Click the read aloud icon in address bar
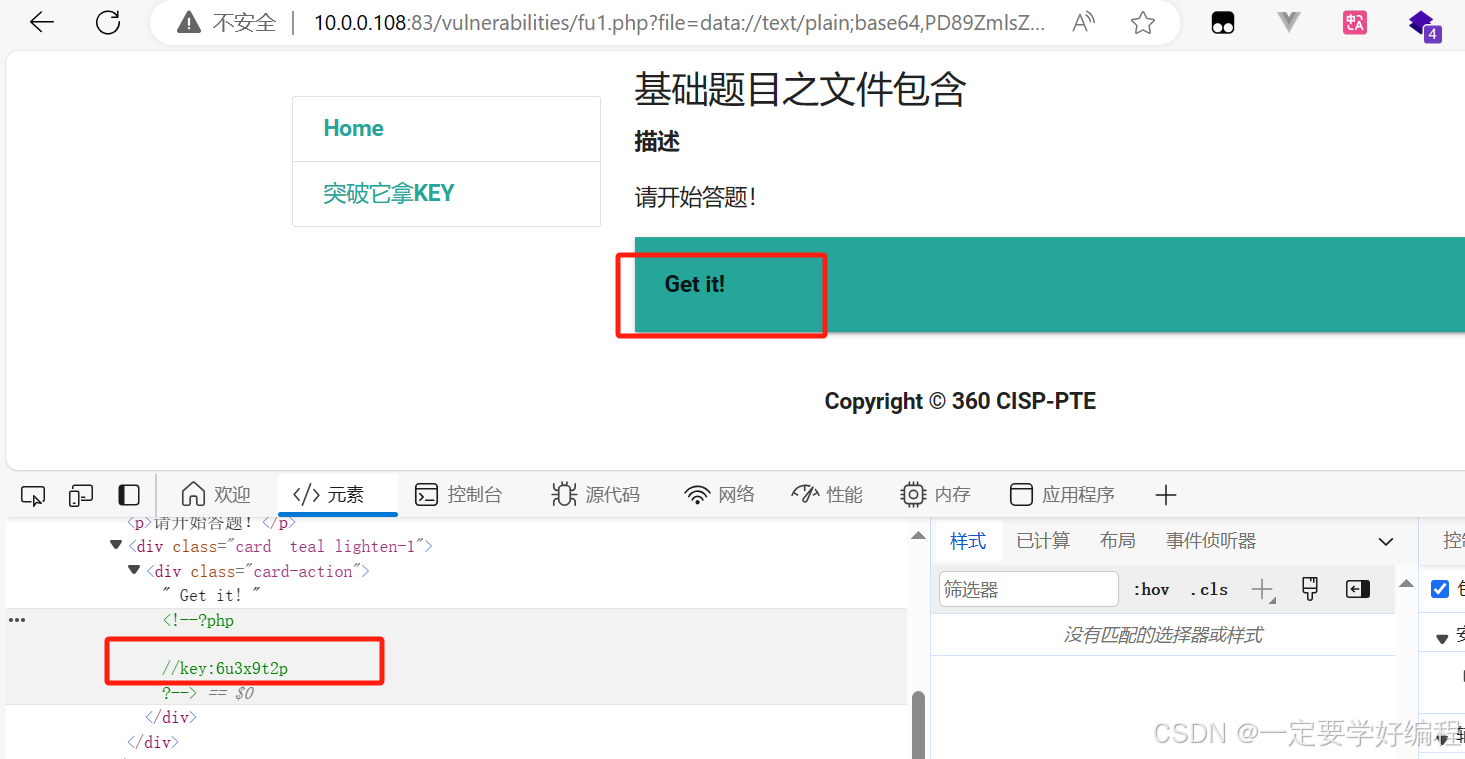 pos(1082,22)
